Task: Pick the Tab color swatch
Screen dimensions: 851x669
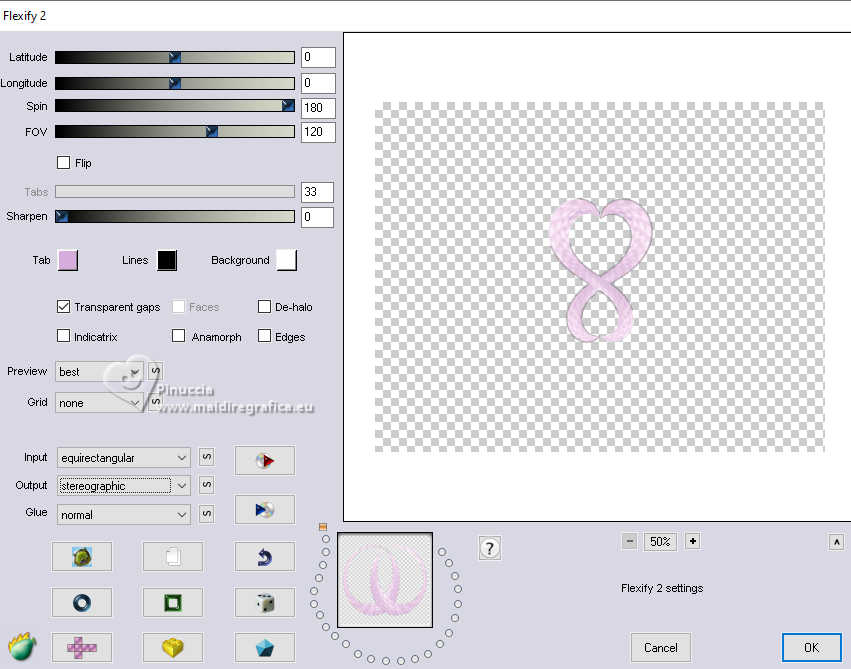Action: point(68,260)
